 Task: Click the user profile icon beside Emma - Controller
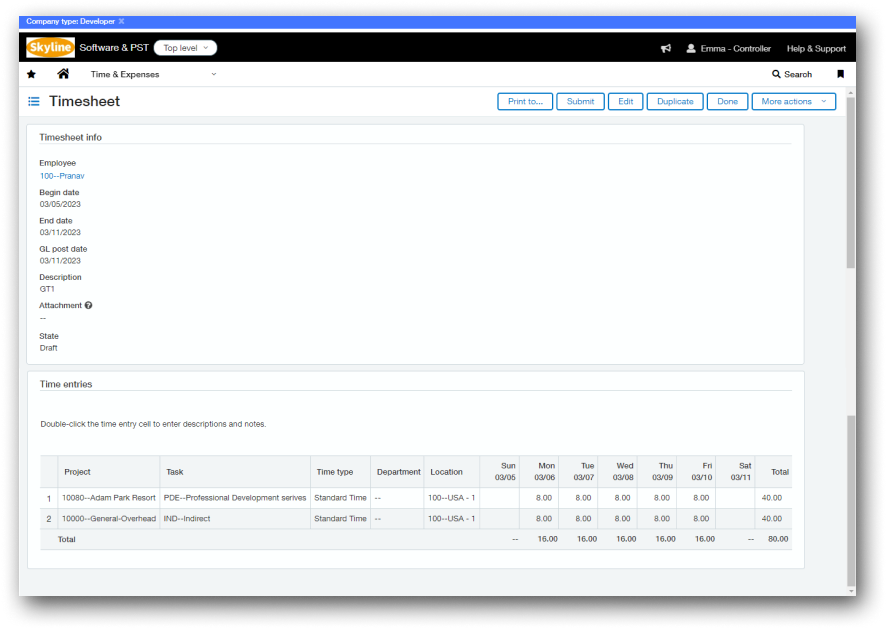[691, 49]
